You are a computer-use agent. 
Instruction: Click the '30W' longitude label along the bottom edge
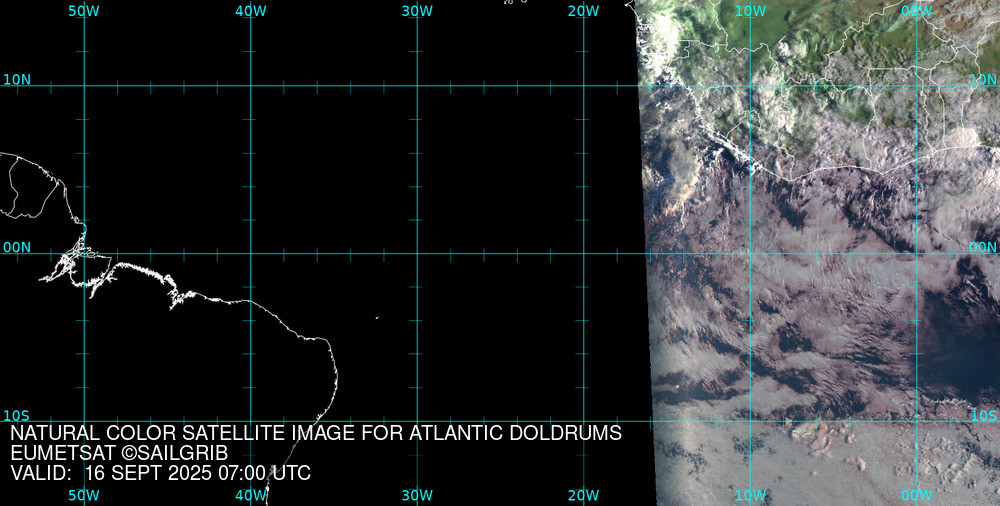[417, 495]
